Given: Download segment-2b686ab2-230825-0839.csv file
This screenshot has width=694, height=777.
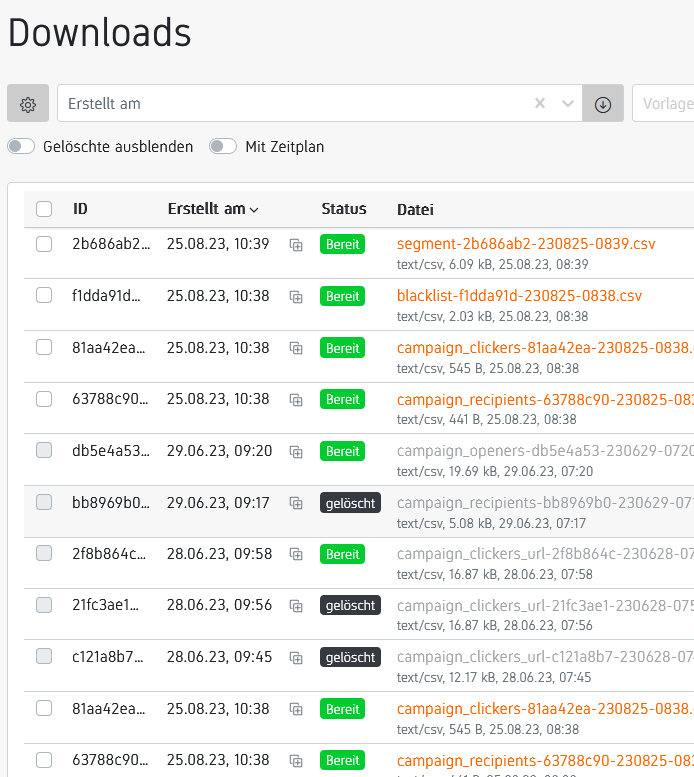Looking at the screenshot, I should (512, 243).
